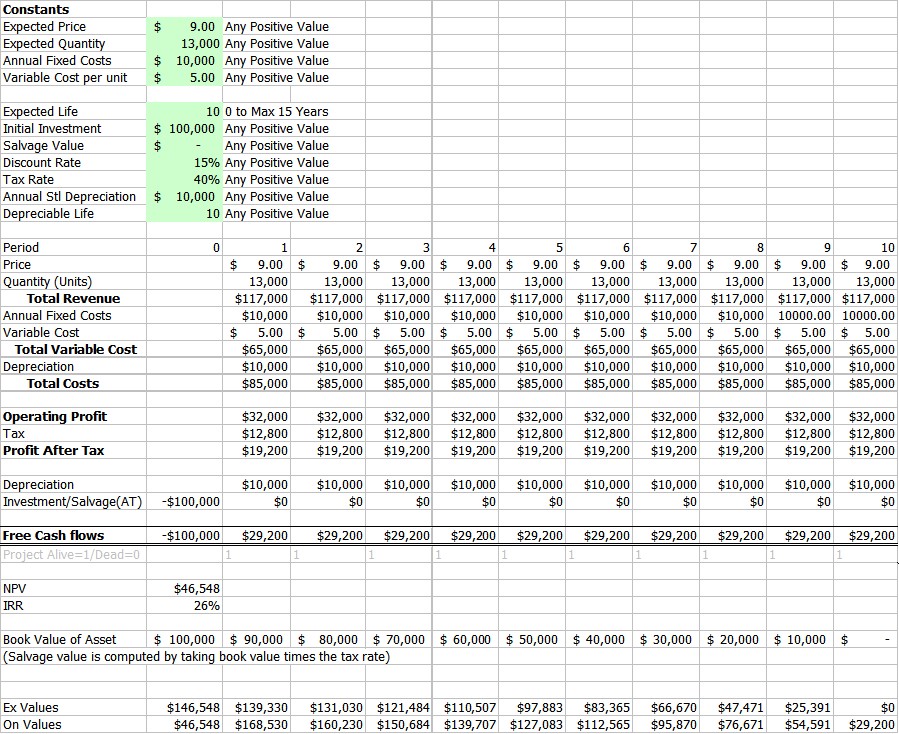This screenshot has width=899, height=734.
Task: Click the Variable Cost per unit input
Action: [184, 78]
